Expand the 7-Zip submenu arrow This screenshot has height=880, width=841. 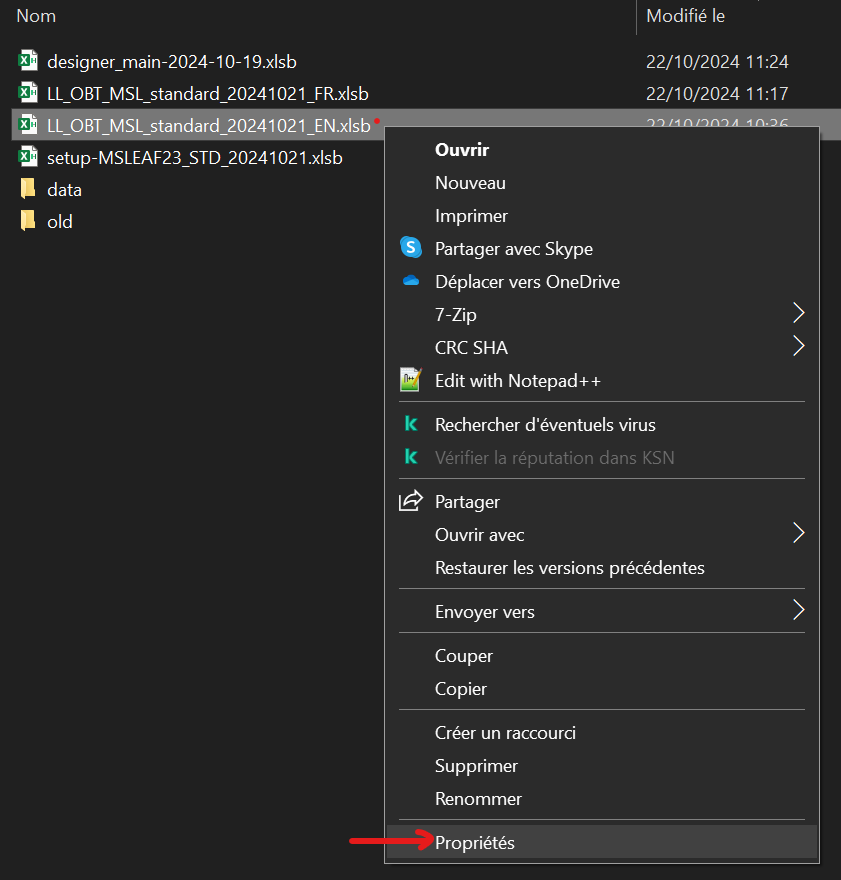coord(798,313)
